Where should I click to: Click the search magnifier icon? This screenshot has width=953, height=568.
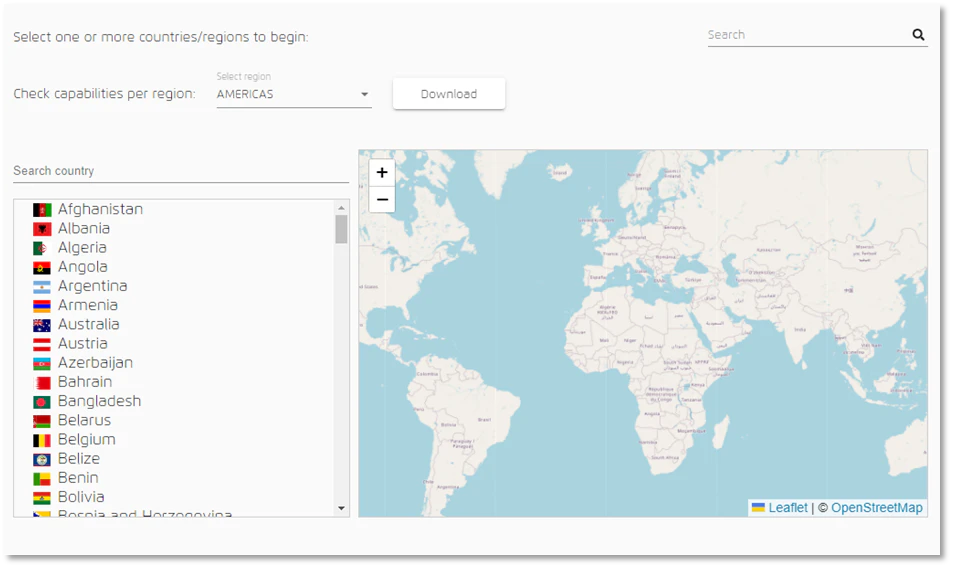918,35
